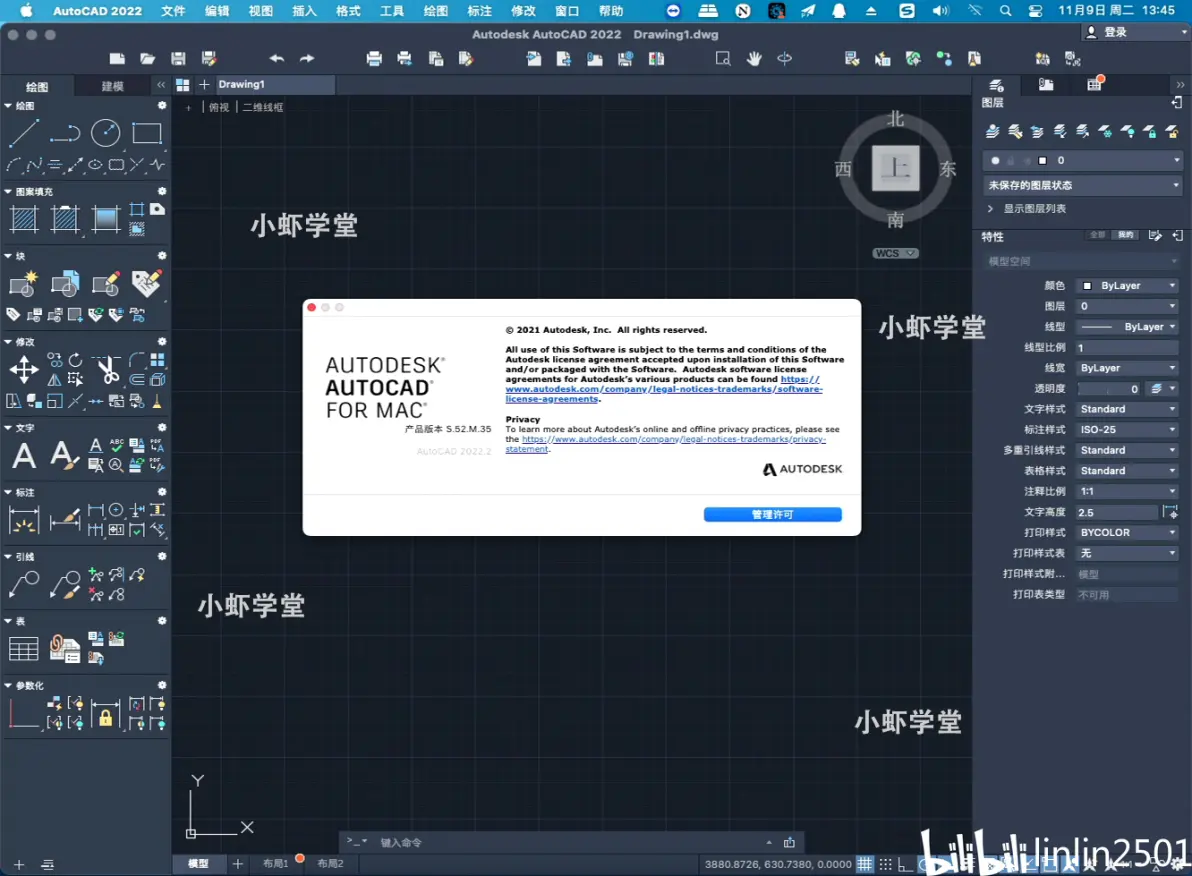
Task: Toggle grid display in status bar
Action: click(865, 865)
